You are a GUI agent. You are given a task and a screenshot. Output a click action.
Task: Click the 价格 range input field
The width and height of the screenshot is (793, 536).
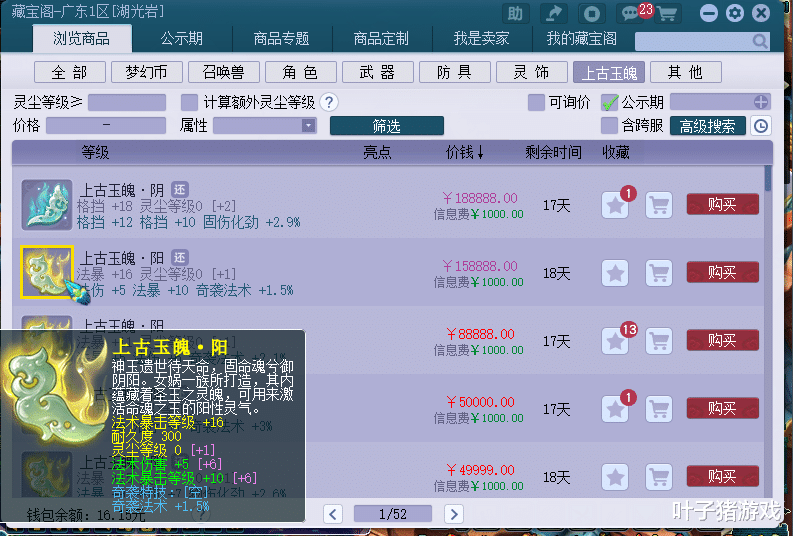106,125
